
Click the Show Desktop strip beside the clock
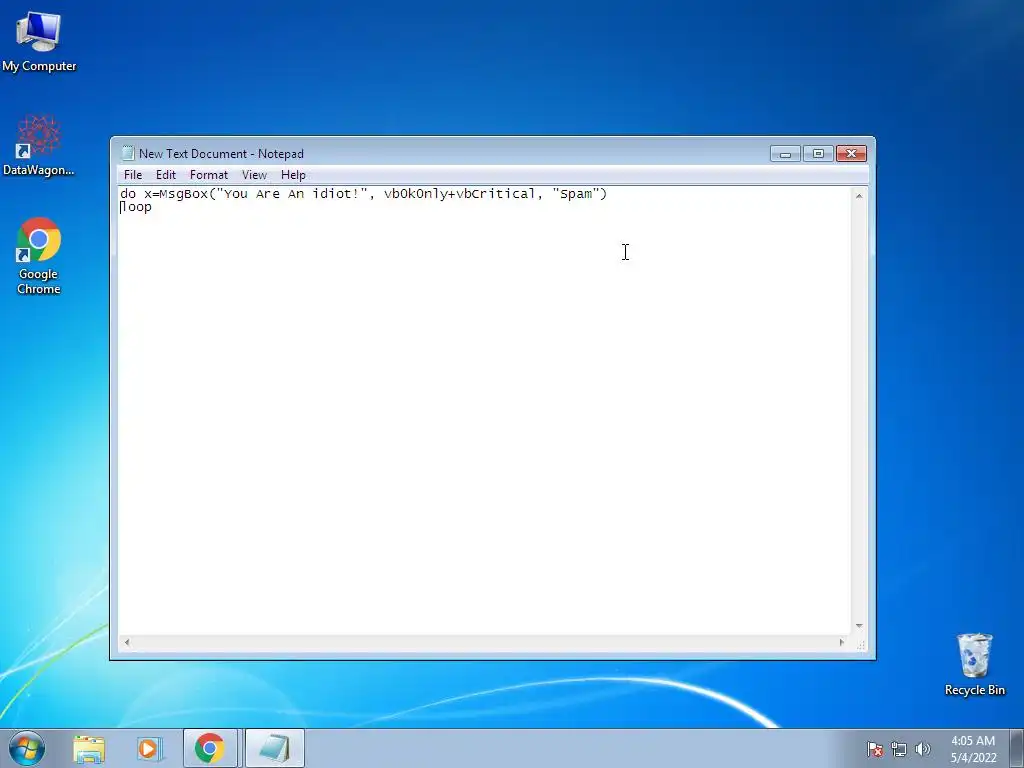tap(1017, 749)
